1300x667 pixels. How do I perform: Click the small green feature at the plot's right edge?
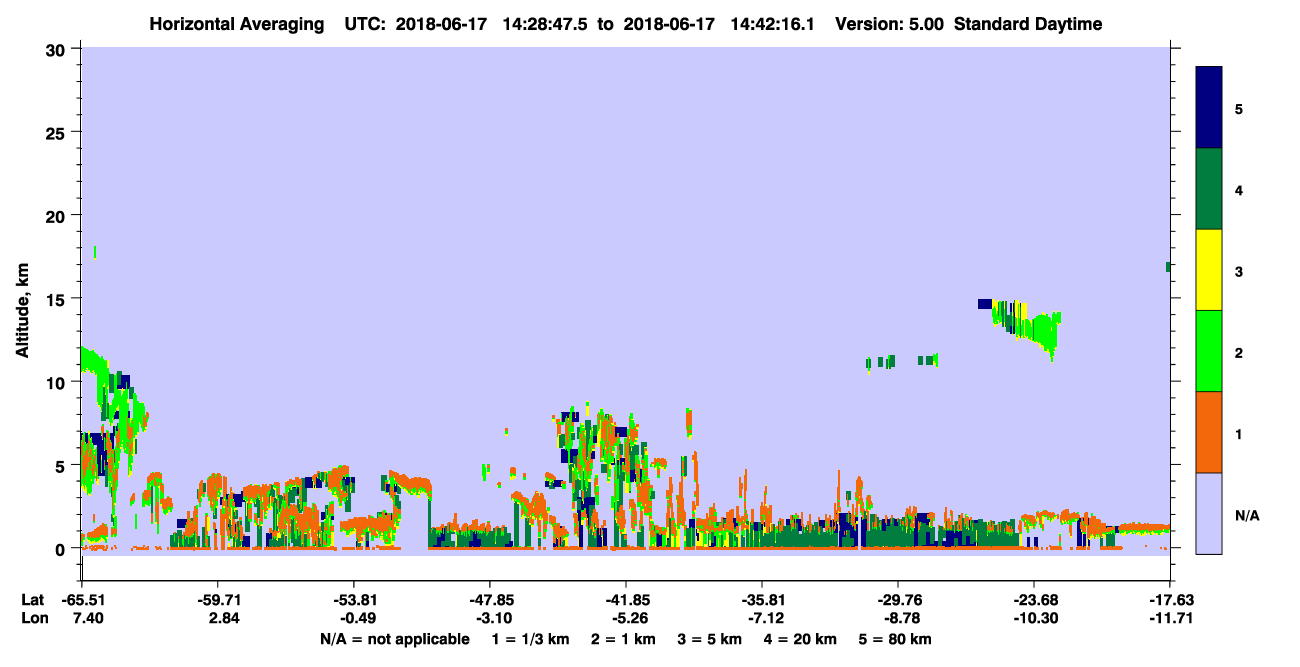[1168, 267]
